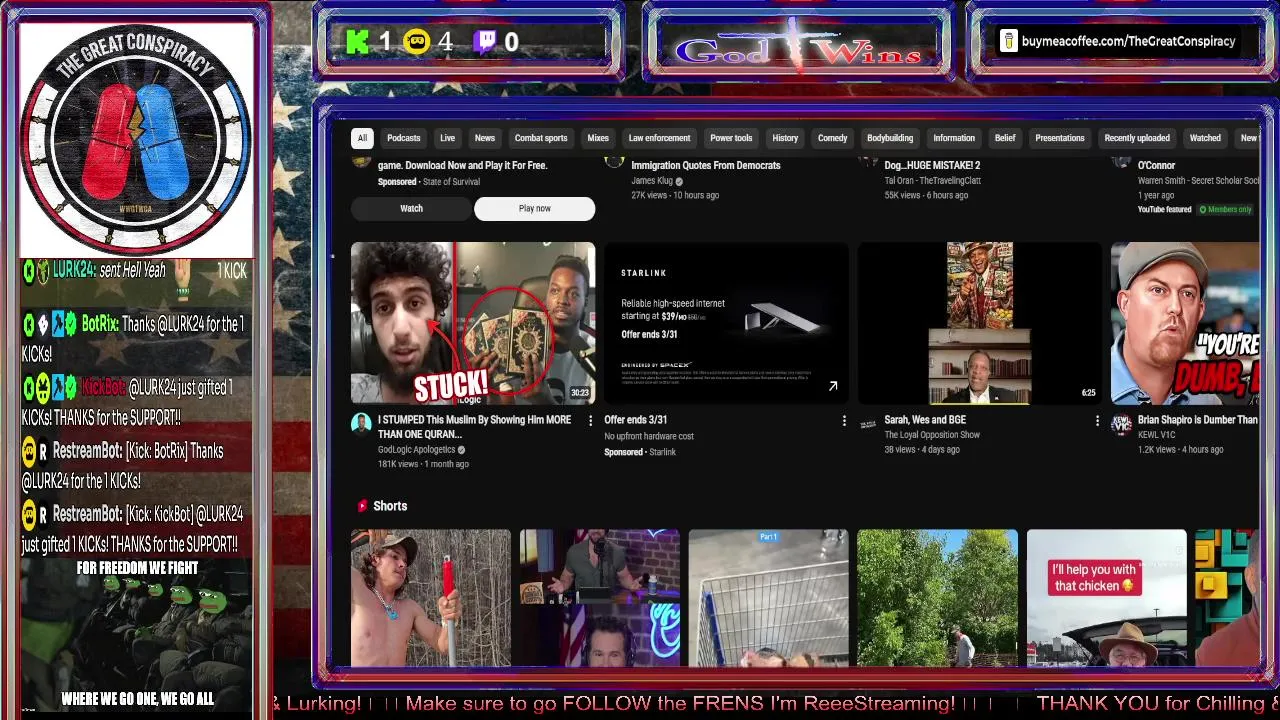
Task: Select the Comedy filter chip
Action: [832, 138]
